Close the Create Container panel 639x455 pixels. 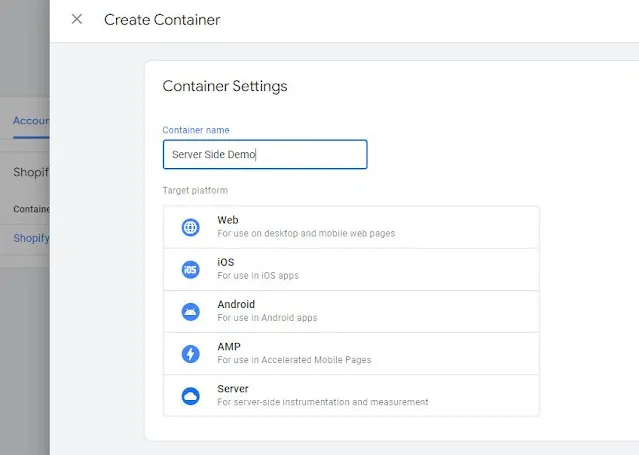tap(77, 19)
